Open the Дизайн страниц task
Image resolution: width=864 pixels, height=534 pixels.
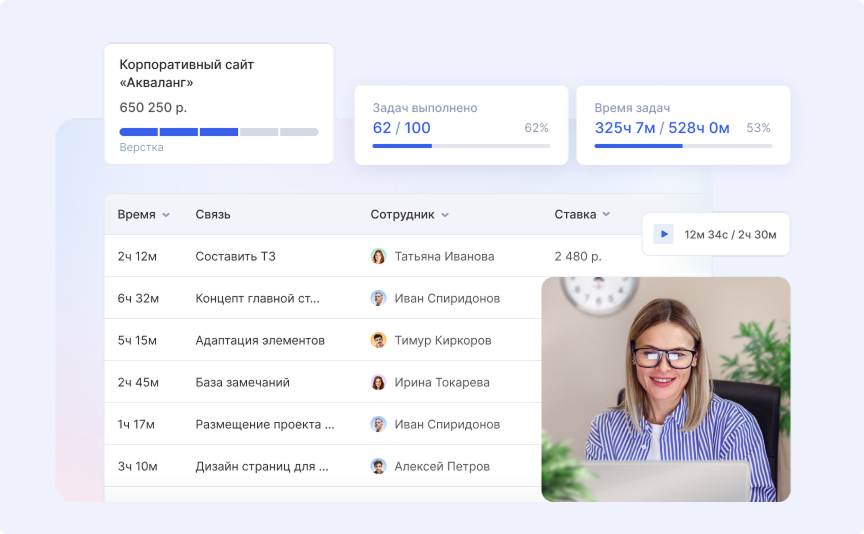click(262, 466)
